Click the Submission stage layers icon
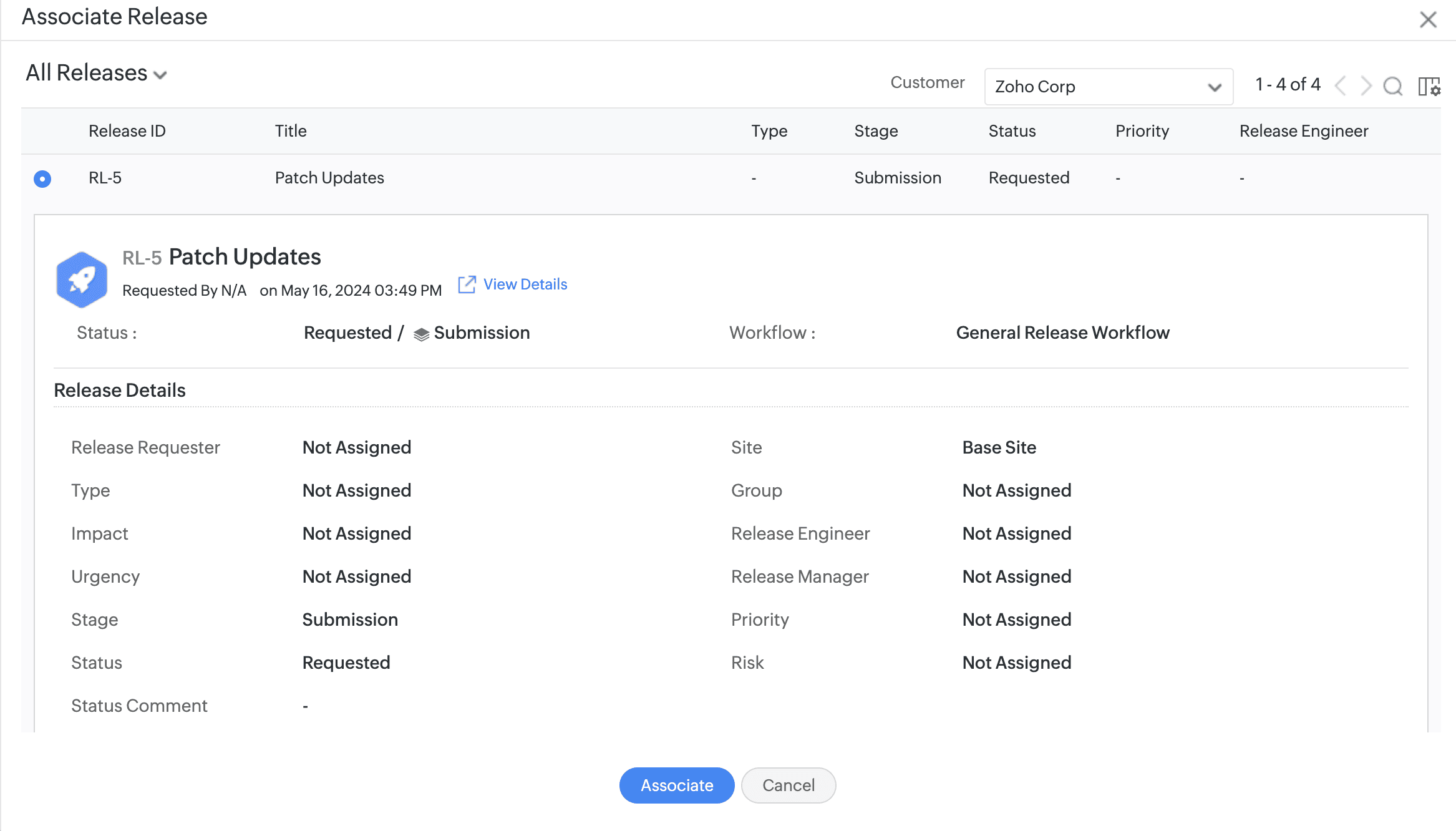Viewport: 1456px width, 831px height. 421,334
